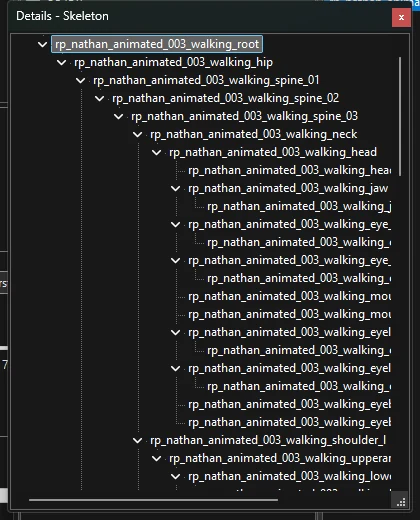
Task: Close the Details - Skeleton dialog
Action: (401, 17)
